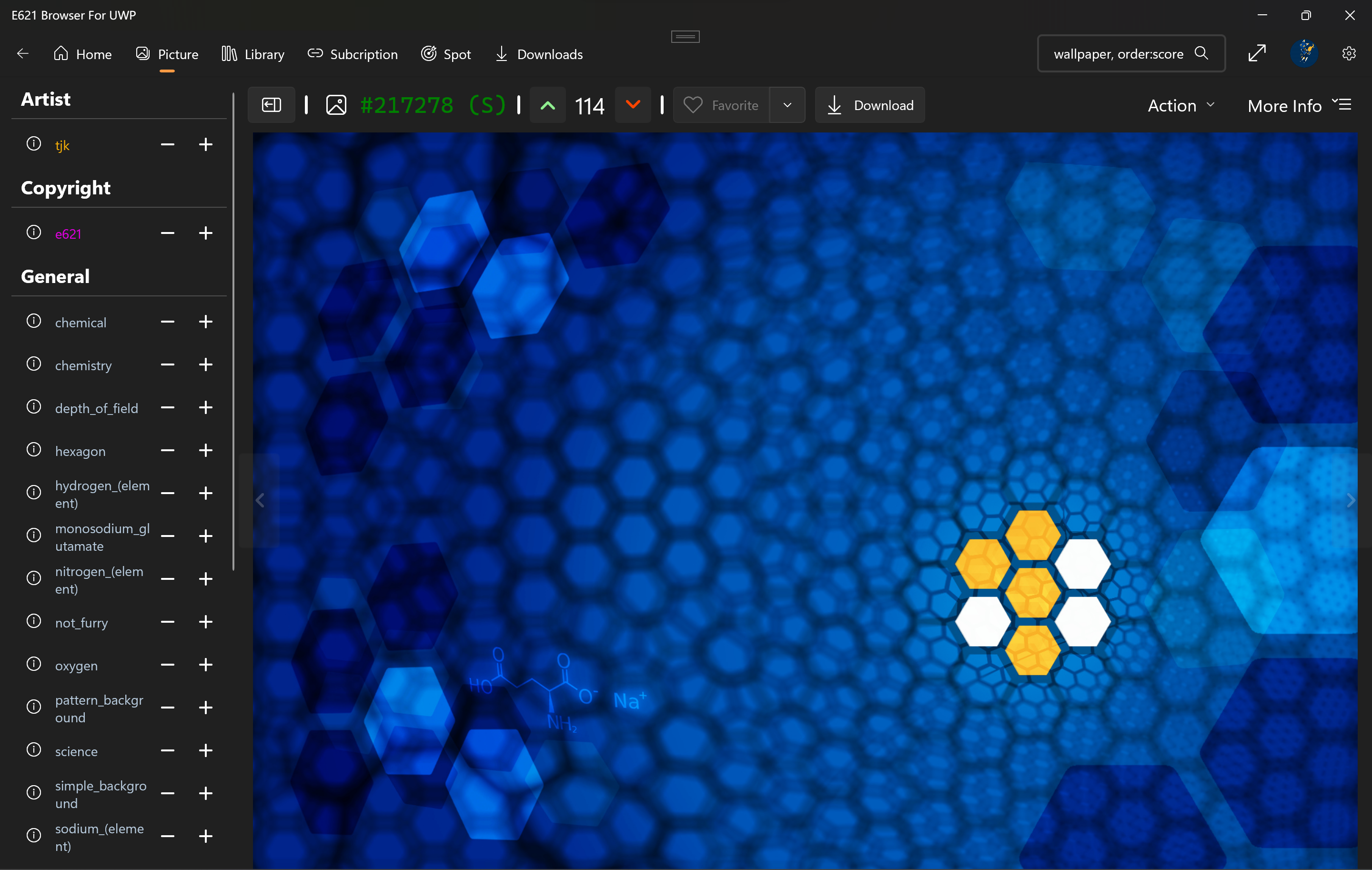Go to next image arrow
Screen dimensions: 1372x870
pos(1351,500)
